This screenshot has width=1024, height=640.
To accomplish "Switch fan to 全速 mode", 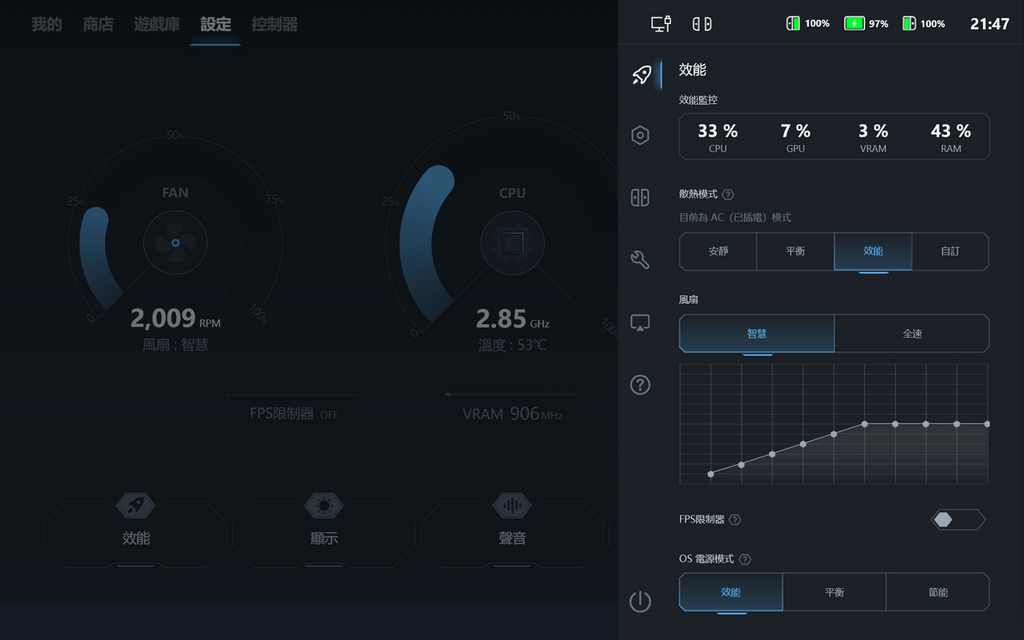I will (x=911, y=334).
